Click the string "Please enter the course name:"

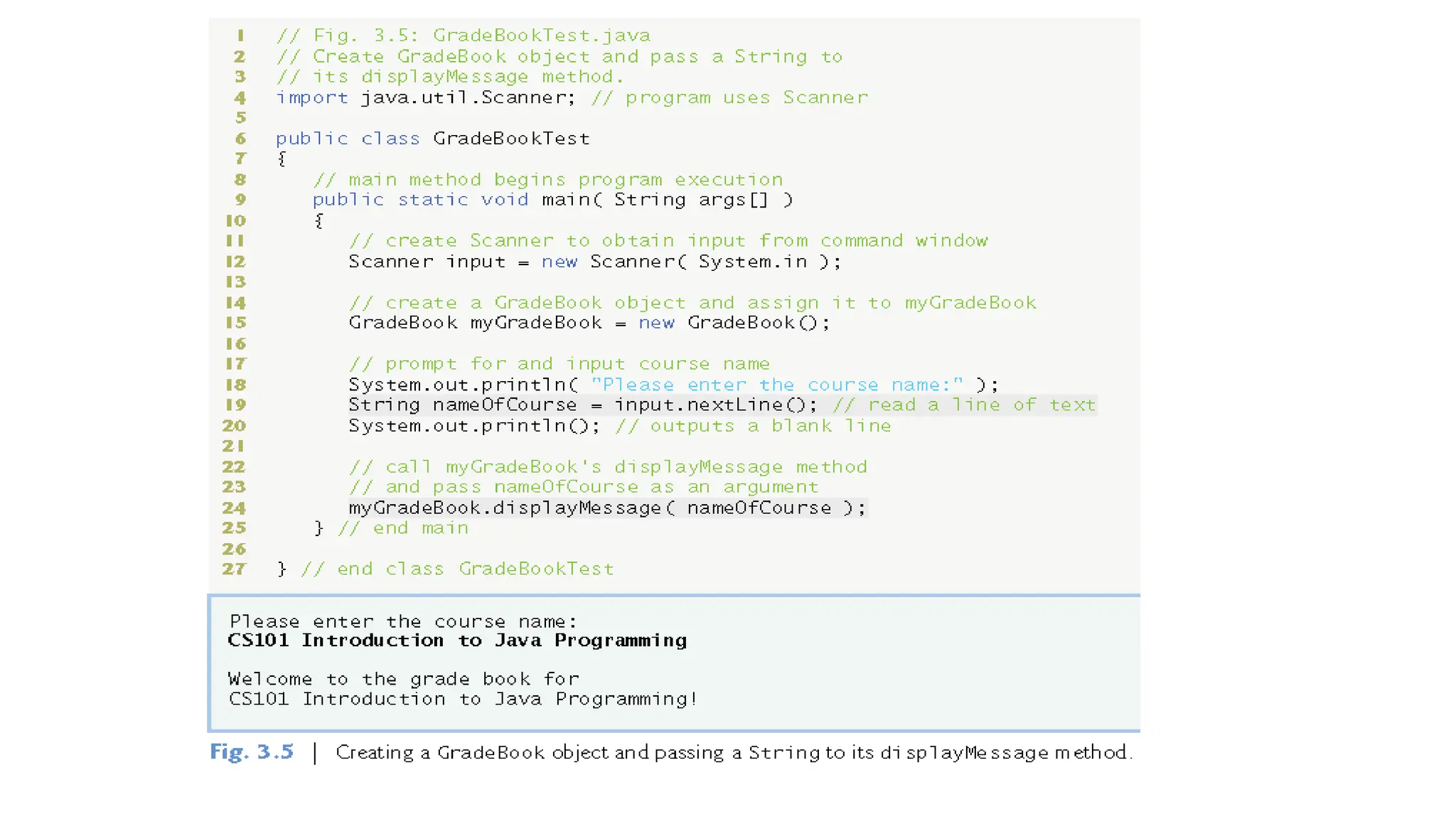pos(777,385)
